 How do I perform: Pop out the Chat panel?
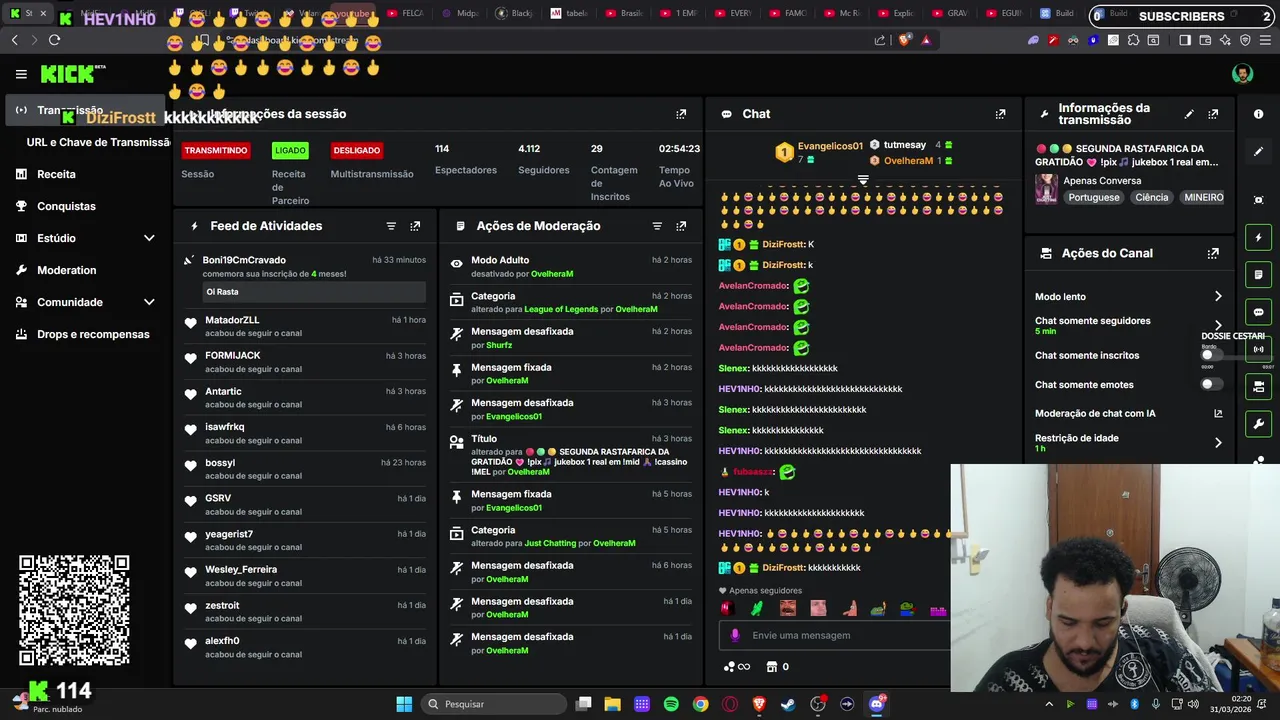click(x=1000, y=114)
